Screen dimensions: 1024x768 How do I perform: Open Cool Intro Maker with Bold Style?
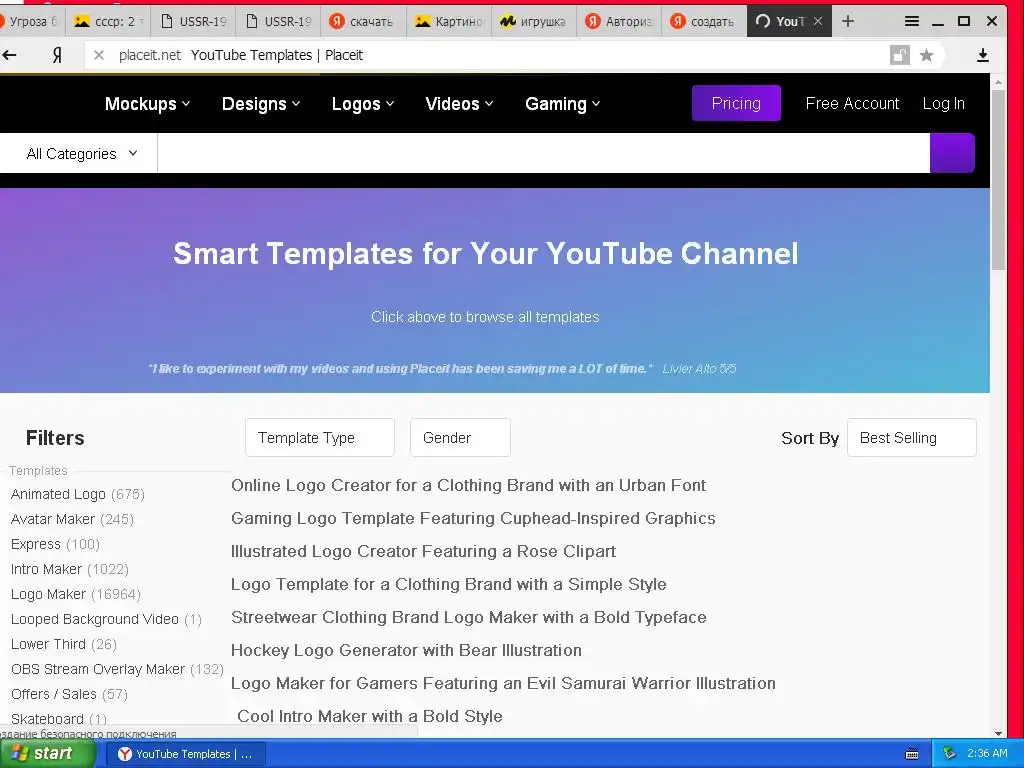tap(370, 716)
